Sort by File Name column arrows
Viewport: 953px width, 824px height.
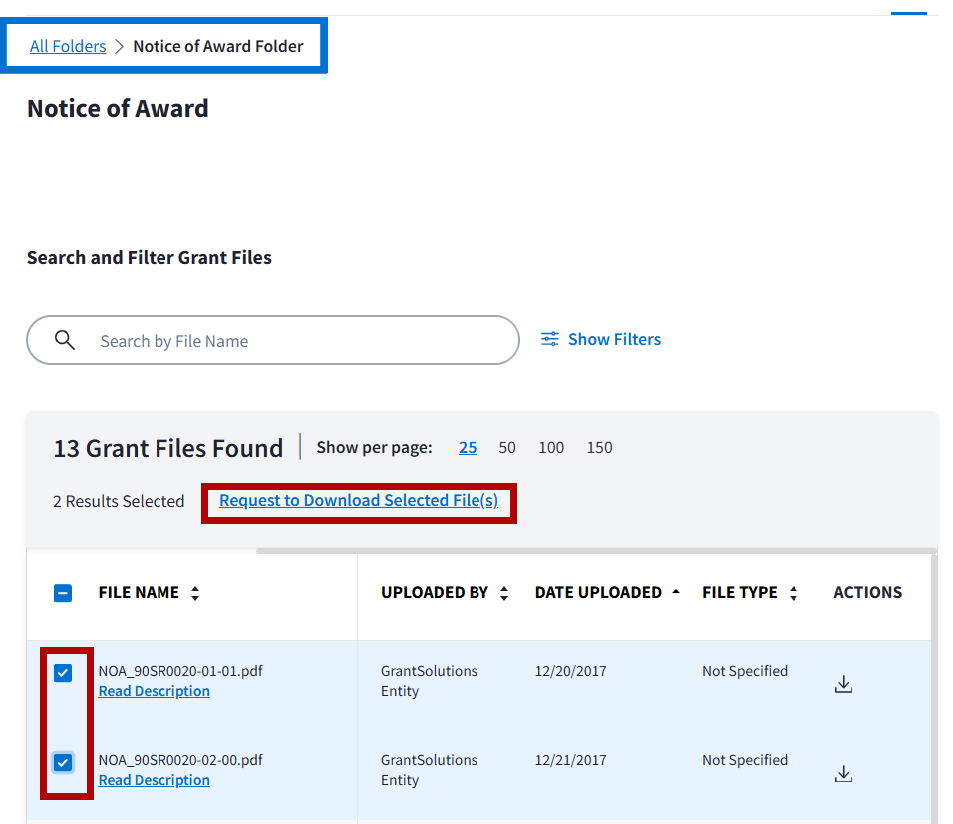[195, 593]
